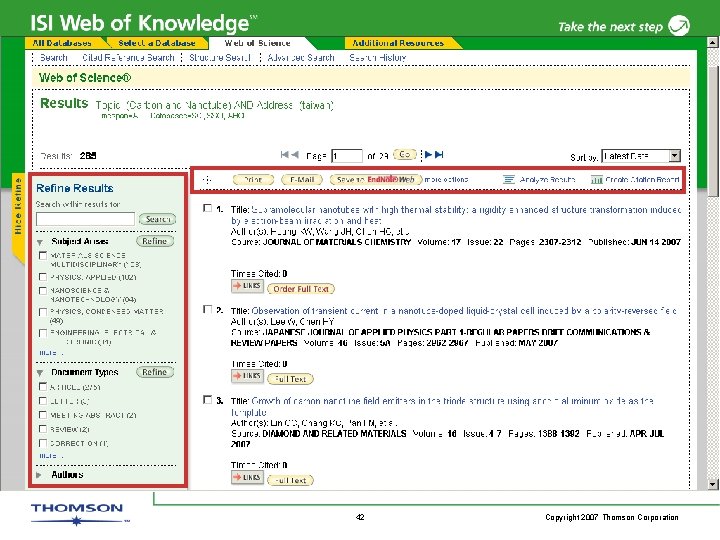Click the Print button

point(253,180)
